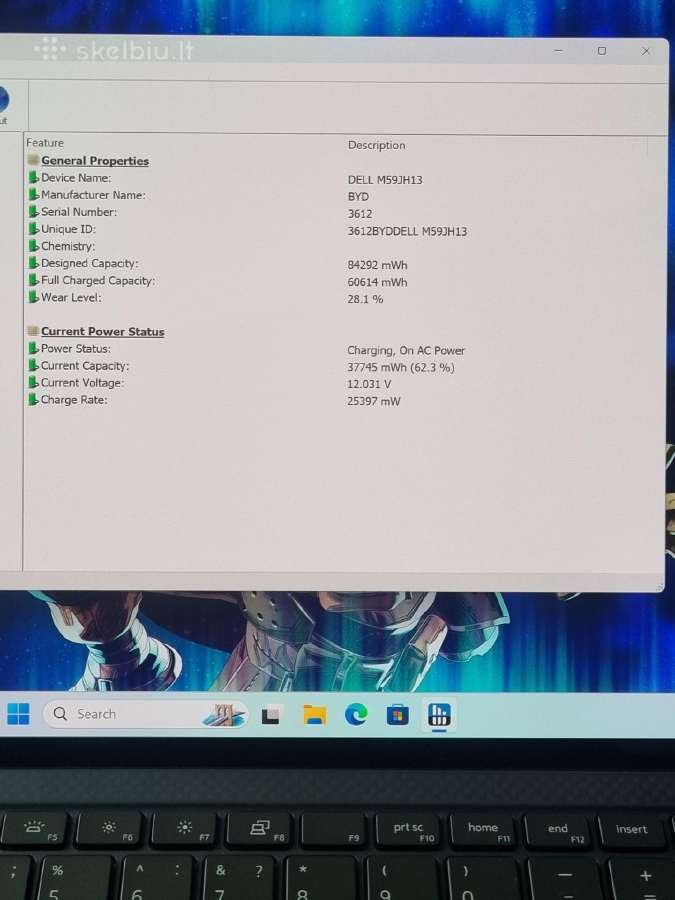Click the battery icon beside Serial Number
Screen dimensions: 675x900
point(34,212)
